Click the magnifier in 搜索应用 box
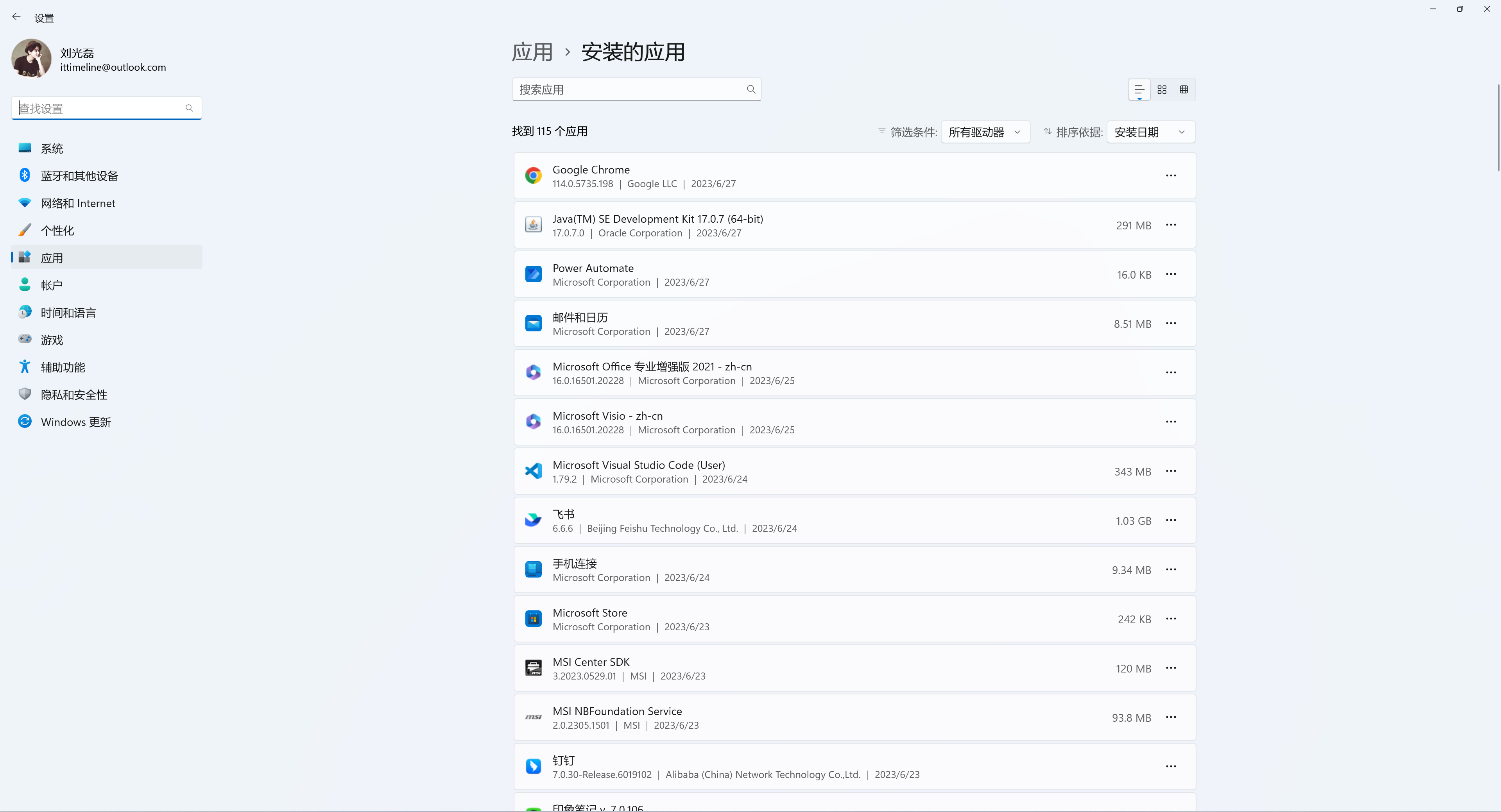 click(751, 89)
